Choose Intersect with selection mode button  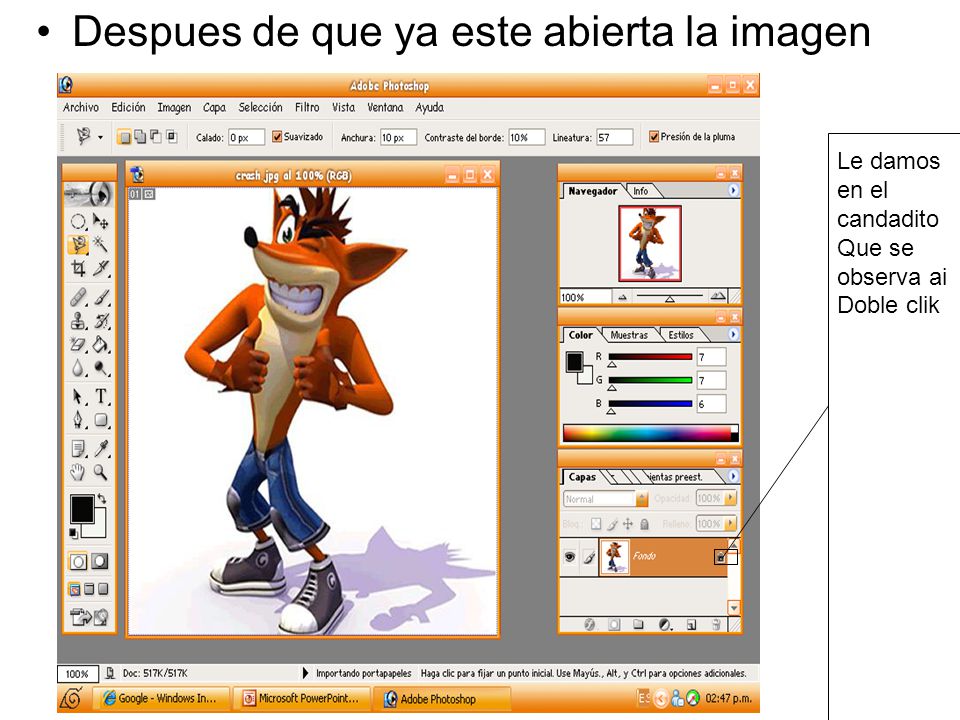[172, 137]
